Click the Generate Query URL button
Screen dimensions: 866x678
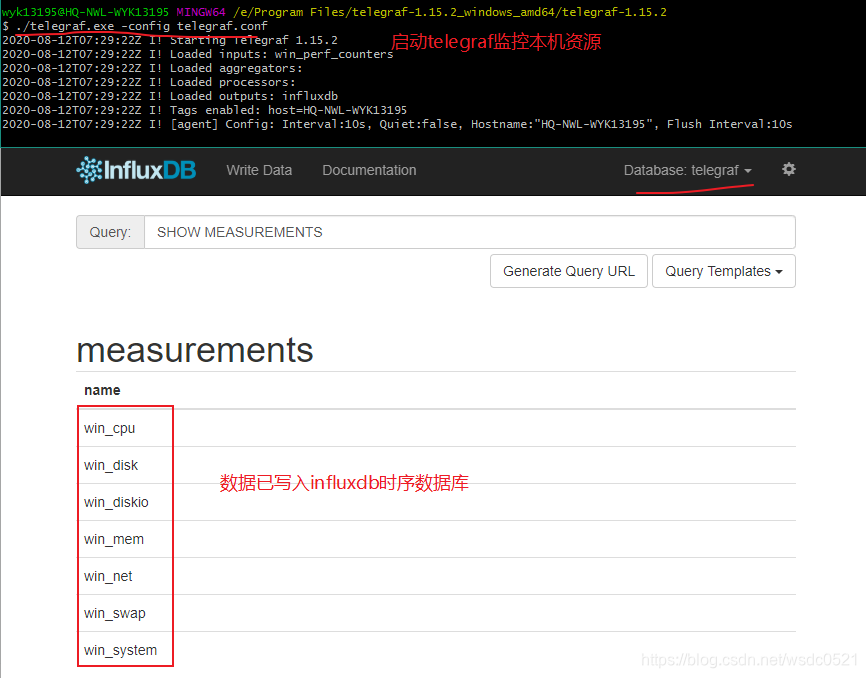(x=568, y=271)
